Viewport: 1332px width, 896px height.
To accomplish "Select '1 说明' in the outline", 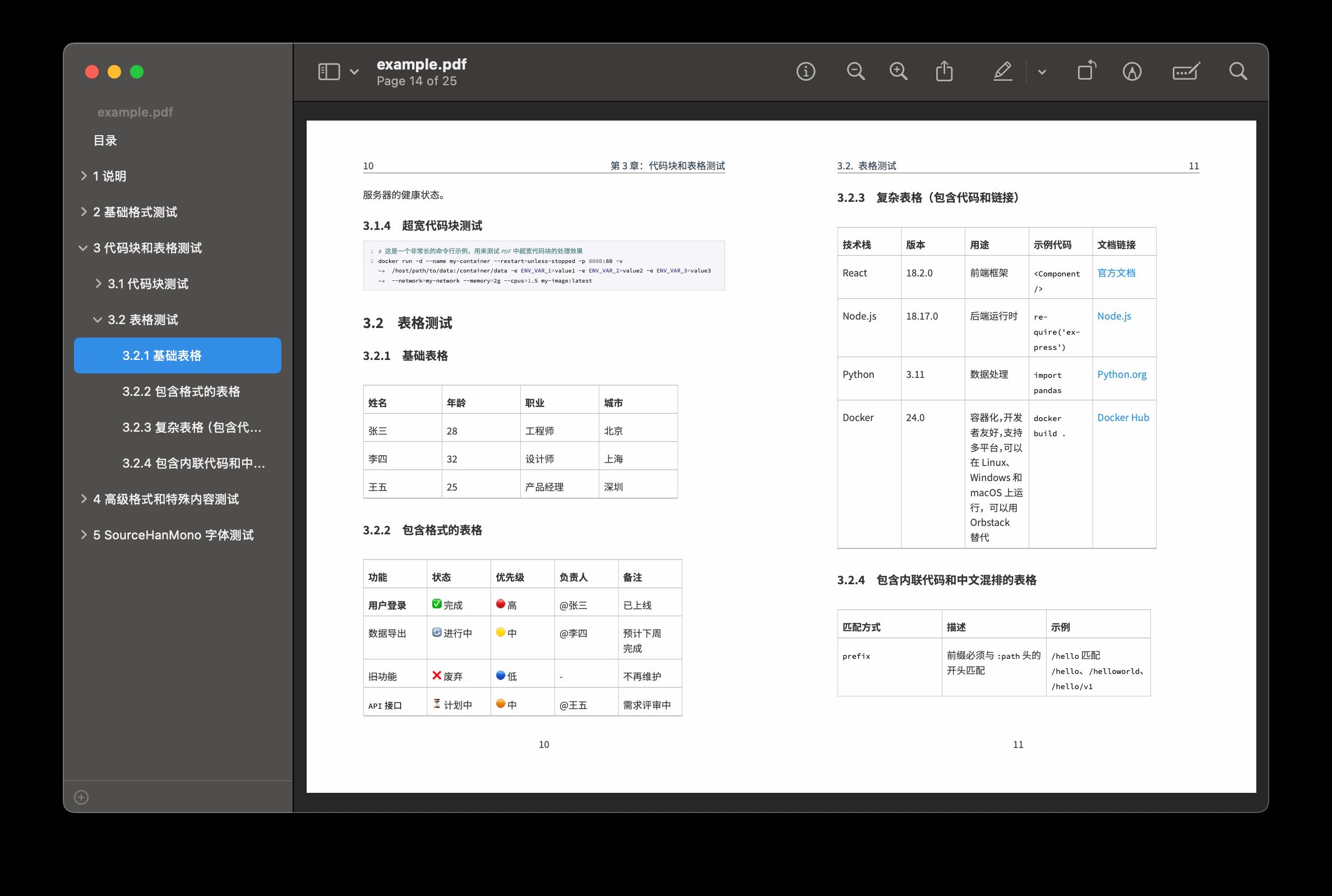I will (110, 176).
